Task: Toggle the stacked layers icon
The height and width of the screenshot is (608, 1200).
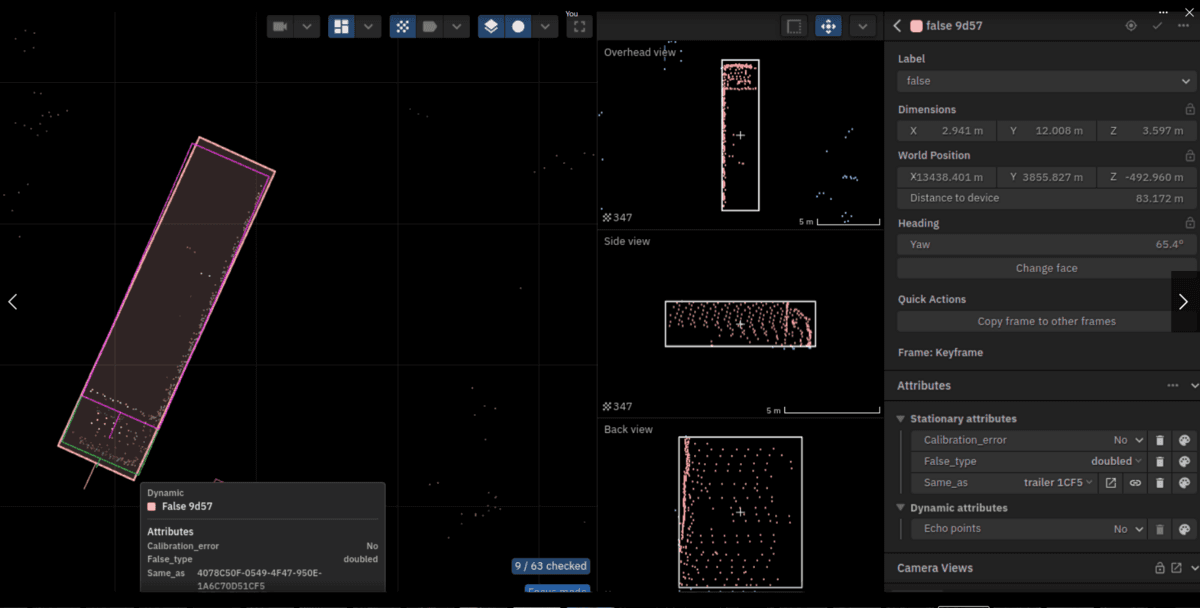Action: click(x=490, y=27)
